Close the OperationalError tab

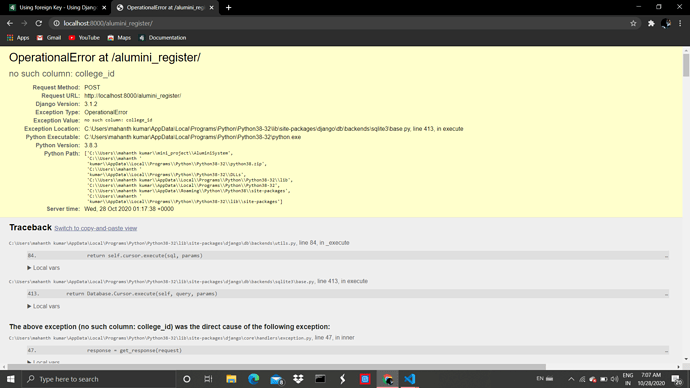212,7
